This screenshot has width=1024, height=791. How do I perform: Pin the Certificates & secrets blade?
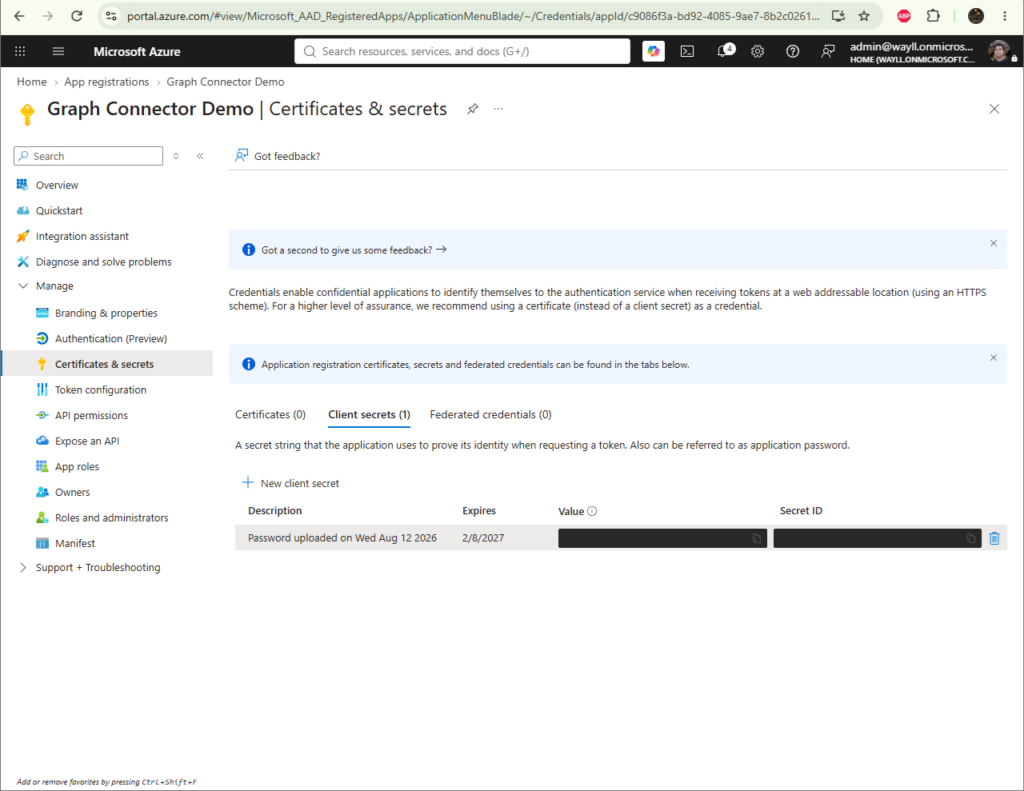click(x=472, y=108)
